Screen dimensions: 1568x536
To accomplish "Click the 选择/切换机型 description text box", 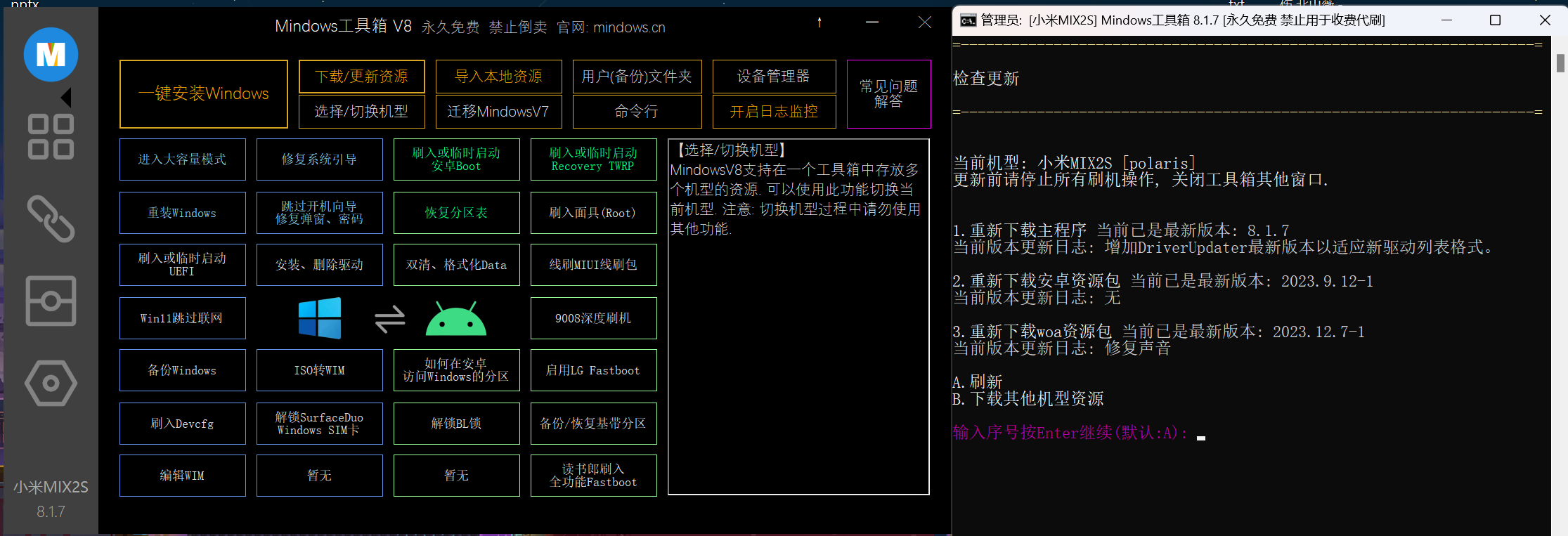I will click(798, 317).
